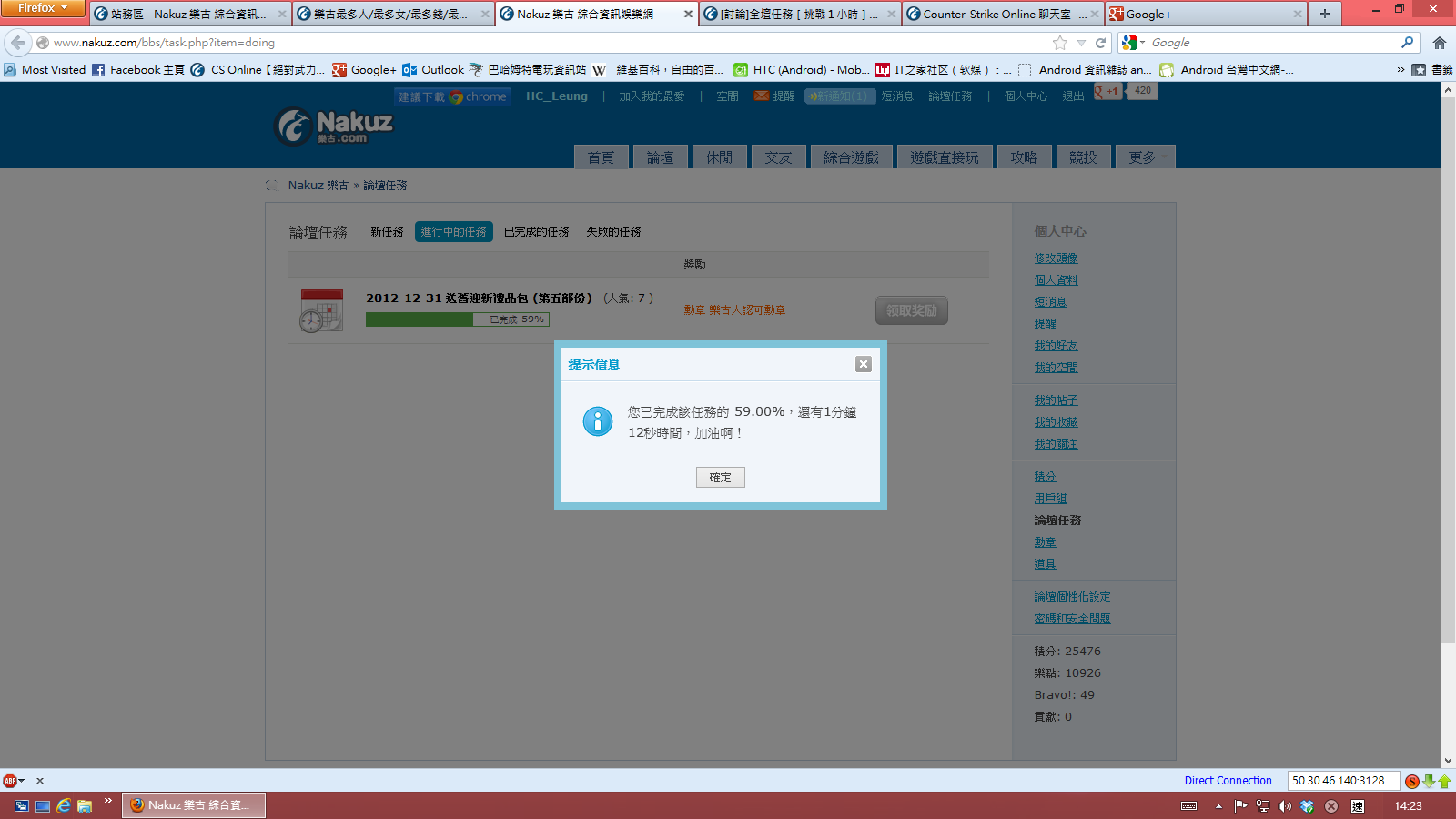Select the 已完成的任務 task tab

coord(536,232)
